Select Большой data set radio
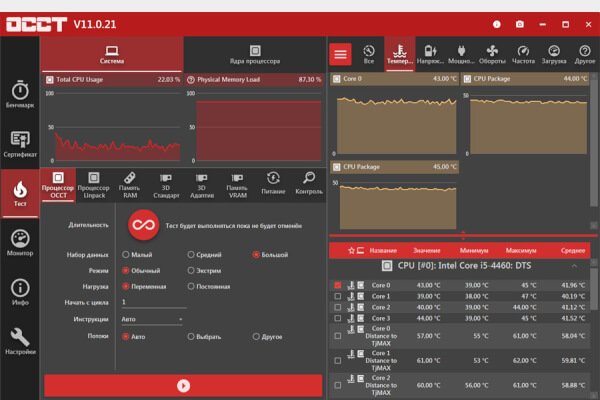The image size is (600, 400). (256, 255)
